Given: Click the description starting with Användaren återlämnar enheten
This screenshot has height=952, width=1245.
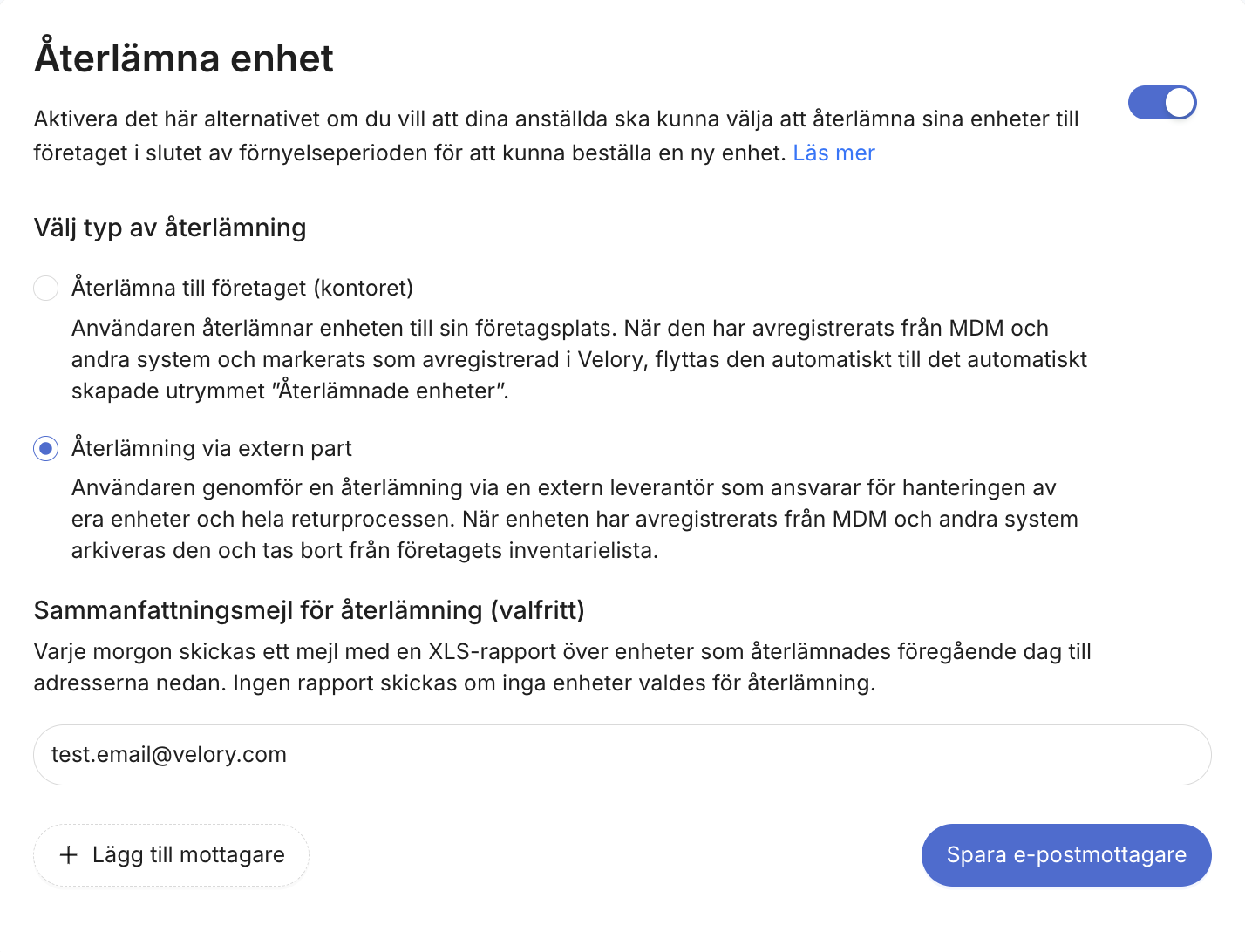Looking at the screenshot, I should tap(579, 359).
